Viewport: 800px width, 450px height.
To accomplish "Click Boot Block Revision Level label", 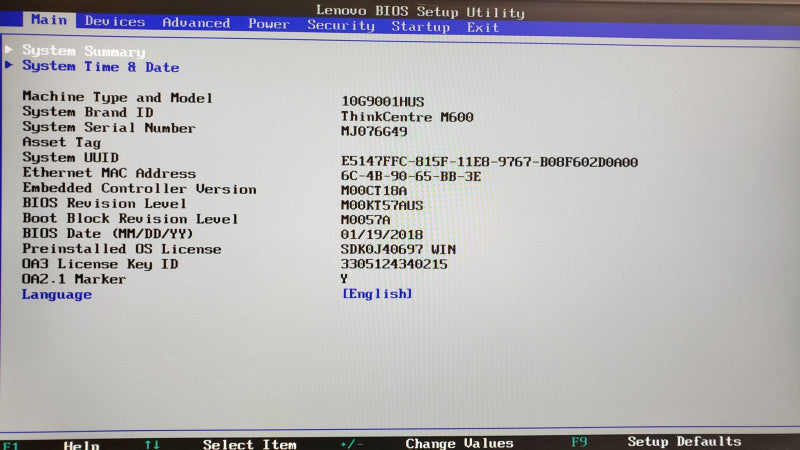I will click(x=130, y=218).
